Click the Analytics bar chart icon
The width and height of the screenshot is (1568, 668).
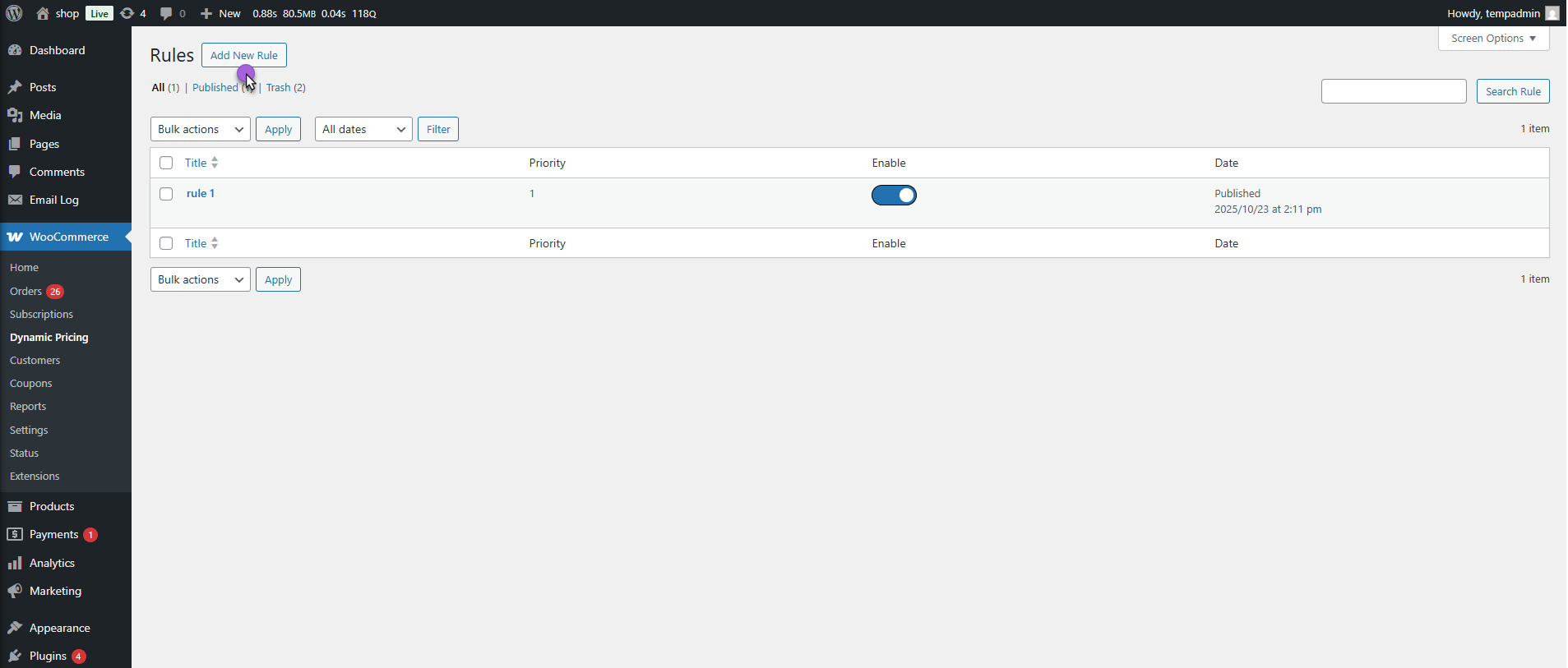(x=15, y=563)
